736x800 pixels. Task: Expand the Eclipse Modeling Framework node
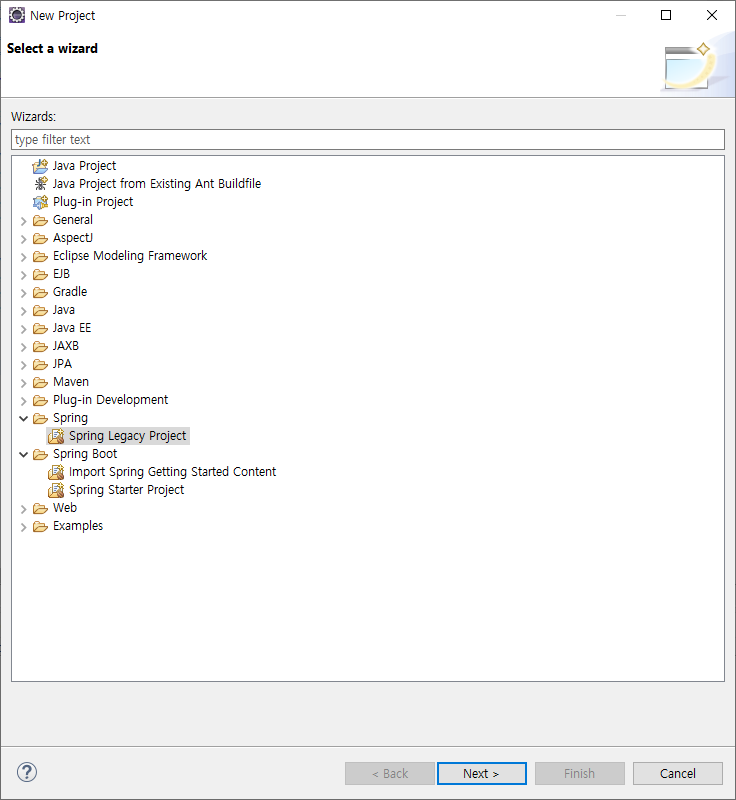tap(23, 257)
